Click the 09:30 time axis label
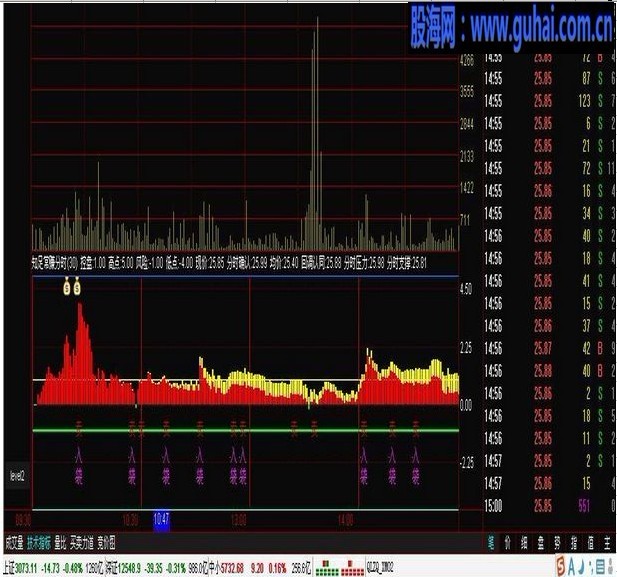The height and width of the screenshot is (577, 617). pyautogui.click(x=23, y=521)
